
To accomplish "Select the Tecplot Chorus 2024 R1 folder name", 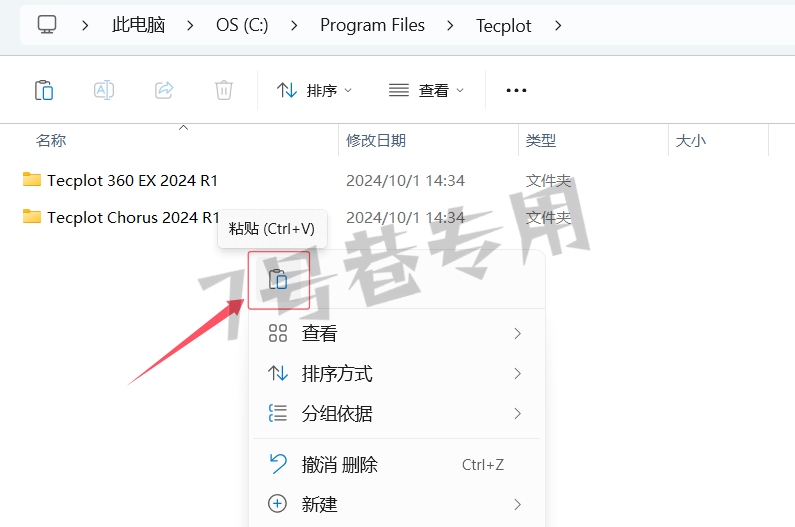I will pyautogui.click(x=133, y=218).
